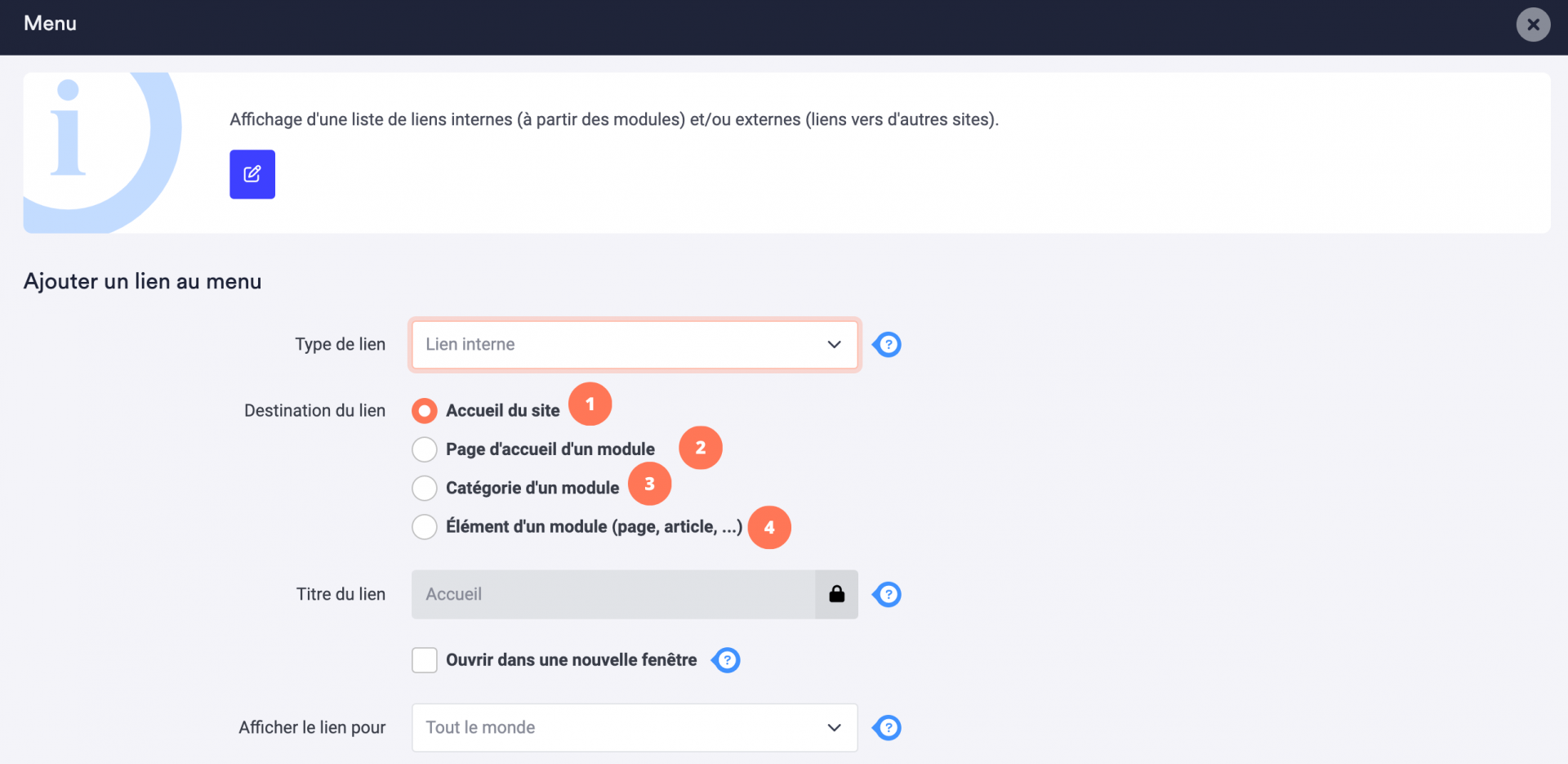Screen dimensions: 1568x764
Task: Click the Ouvrir dans une nouvelle fenêtre label
Action: 572,660
